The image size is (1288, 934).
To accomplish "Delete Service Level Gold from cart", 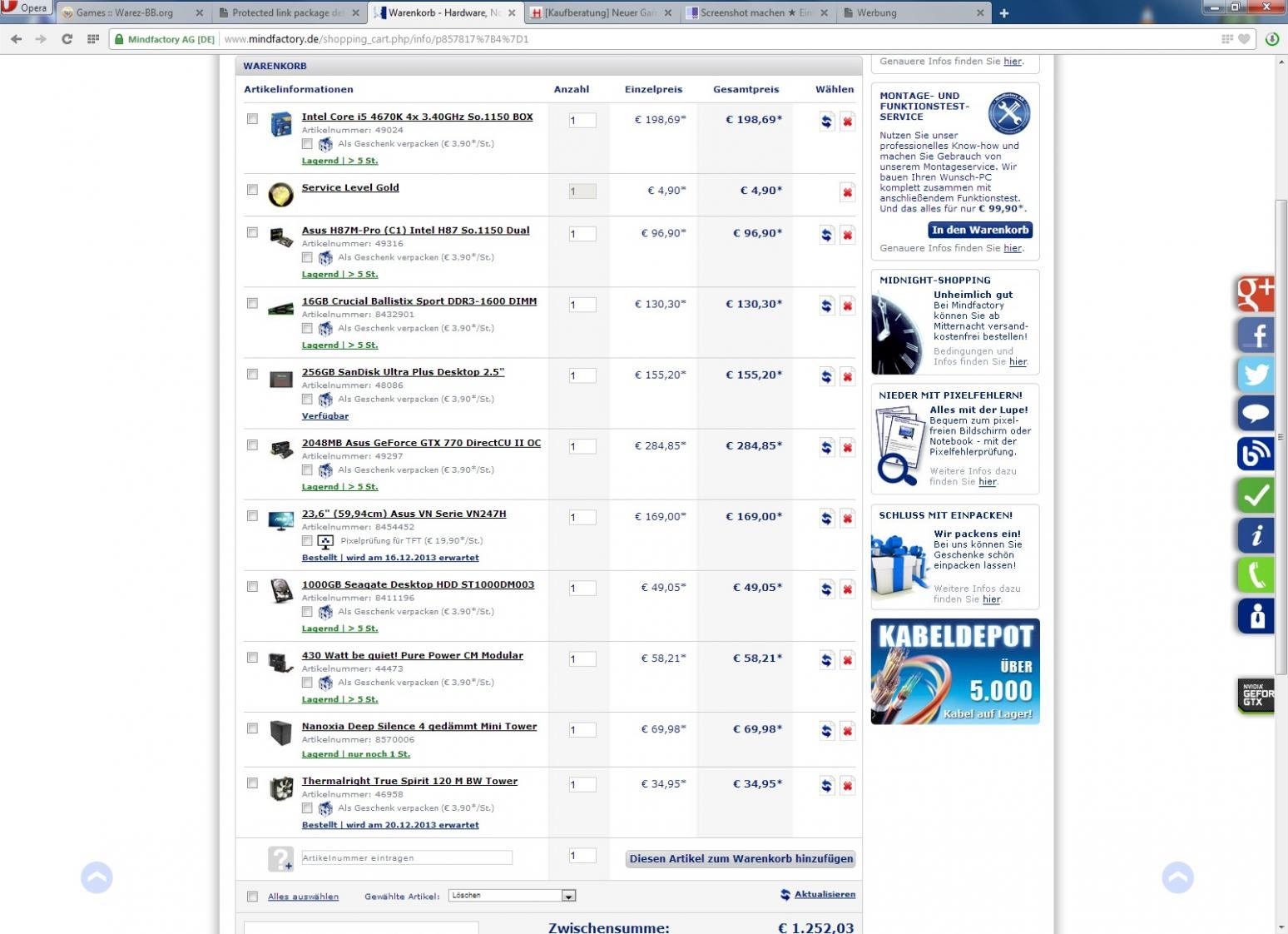I will pos(847,192).
